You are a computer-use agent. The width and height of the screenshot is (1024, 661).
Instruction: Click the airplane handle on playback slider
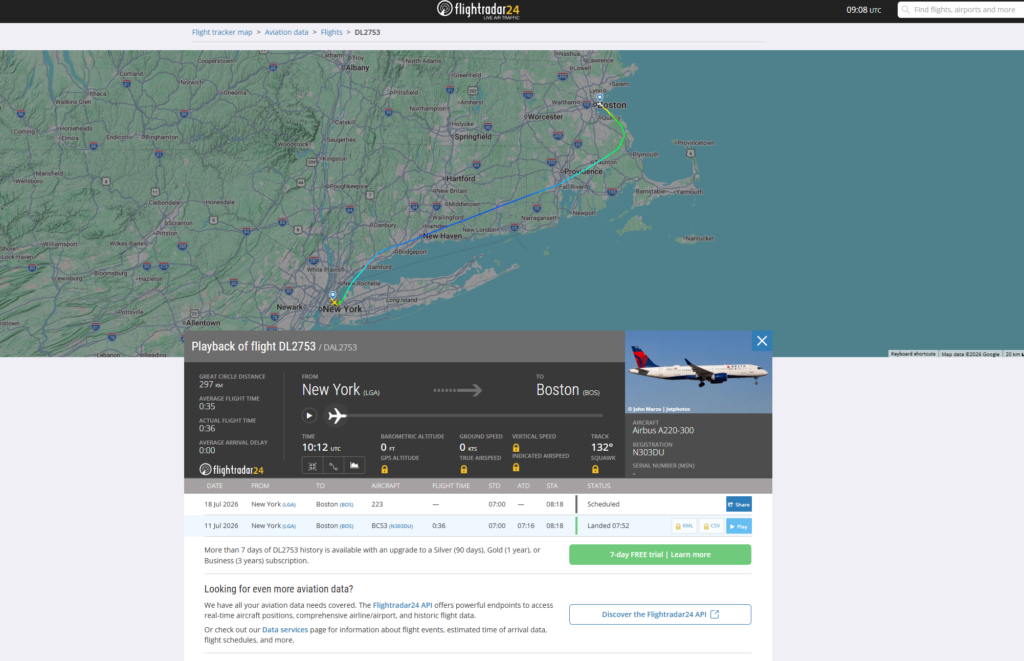click(336, 415)
